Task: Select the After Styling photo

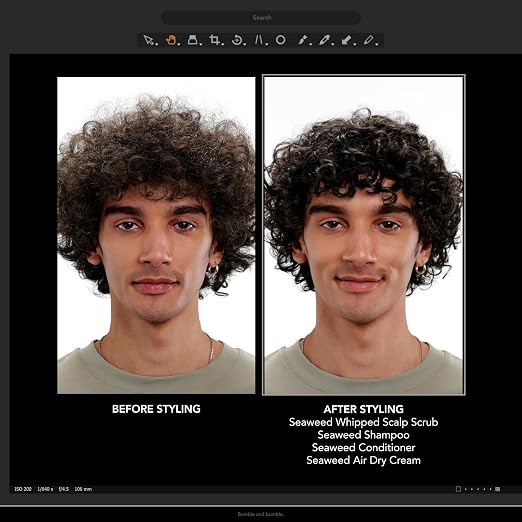Action: [364, 235]
